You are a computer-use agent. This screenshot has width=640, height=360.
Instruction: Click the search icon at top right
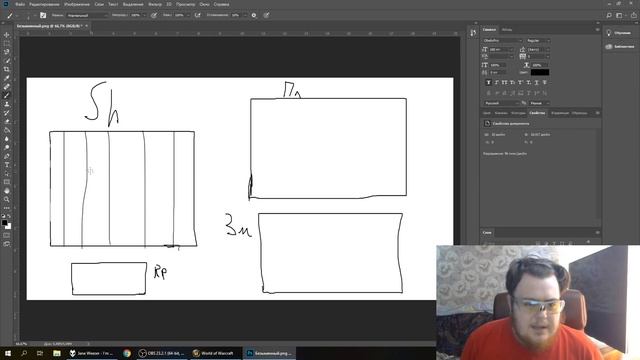coord(609,15)
